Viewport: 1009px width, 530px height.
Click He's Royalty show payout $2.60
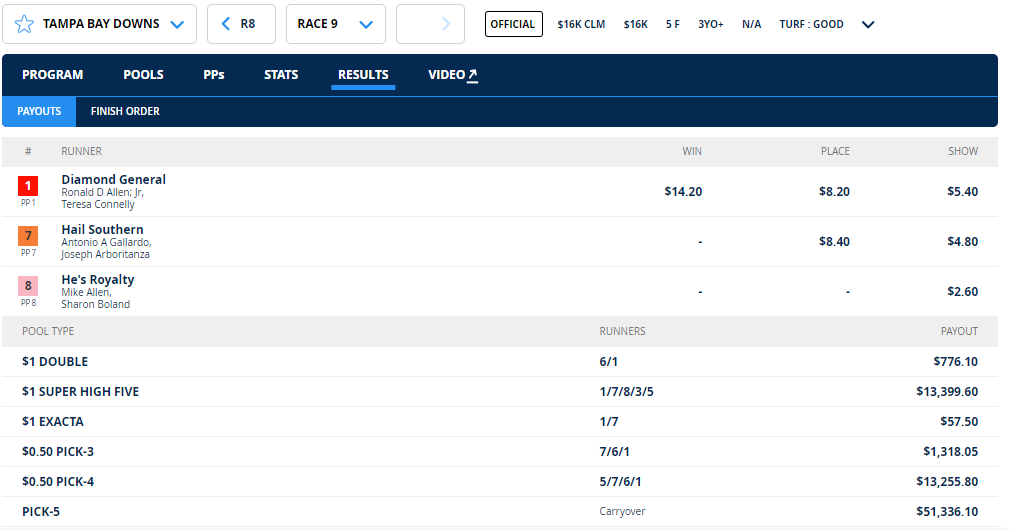963,291
